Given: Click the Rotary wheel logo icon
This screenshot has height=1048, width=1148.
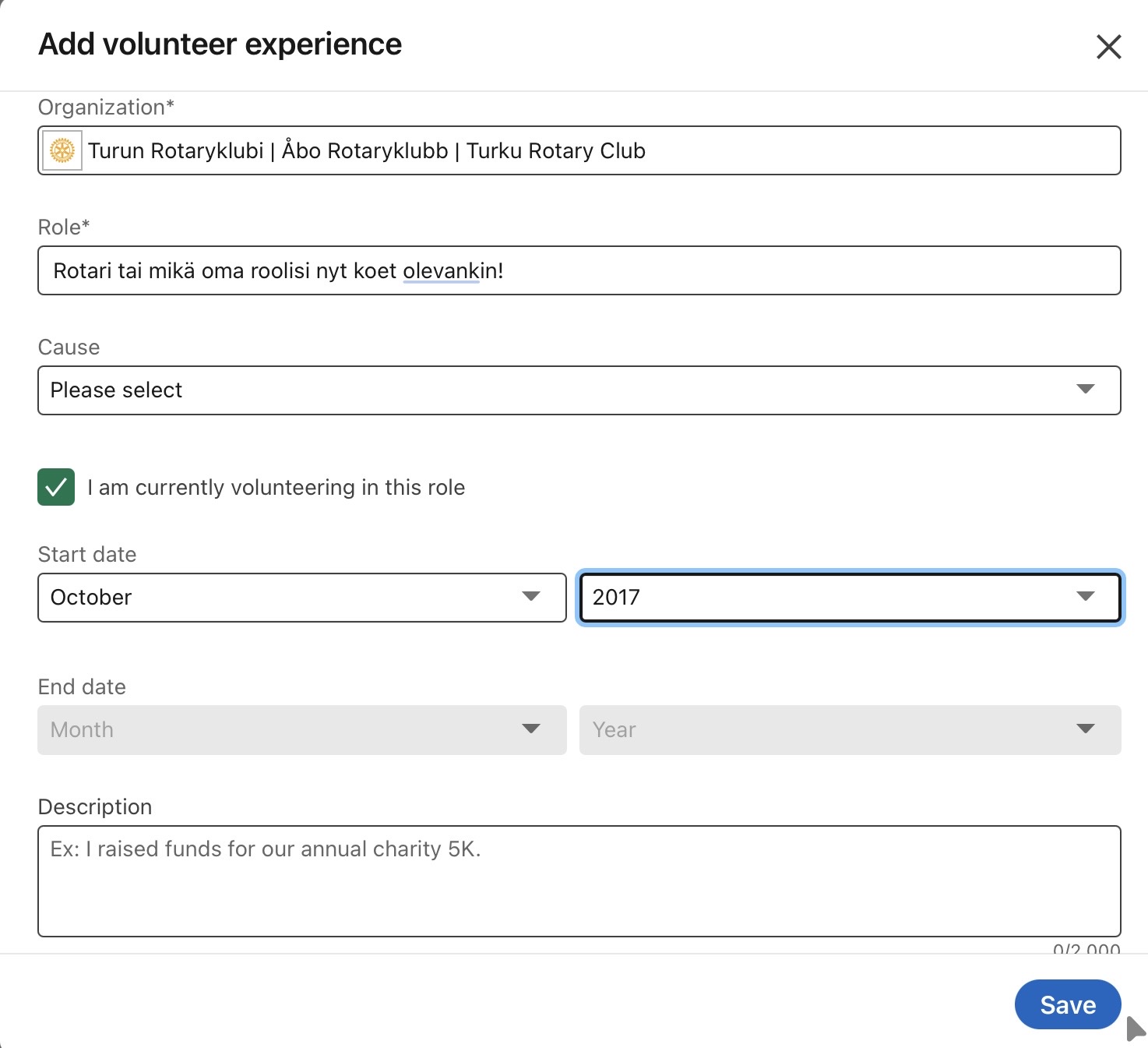Looking at the screenshot, I should [62, 150].
